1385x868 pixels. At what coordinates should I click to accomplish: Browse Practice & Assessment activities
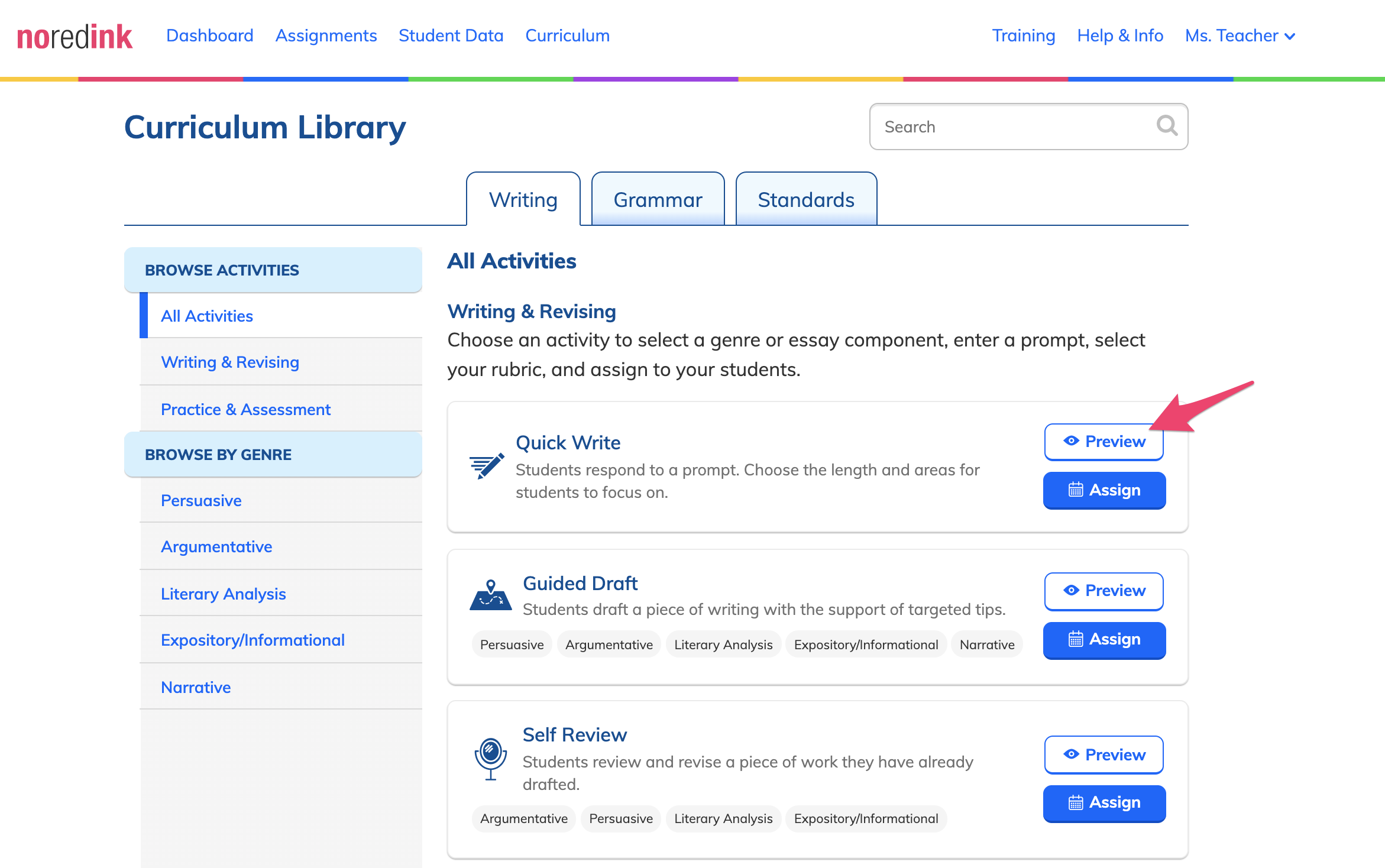tap(281, 409)
